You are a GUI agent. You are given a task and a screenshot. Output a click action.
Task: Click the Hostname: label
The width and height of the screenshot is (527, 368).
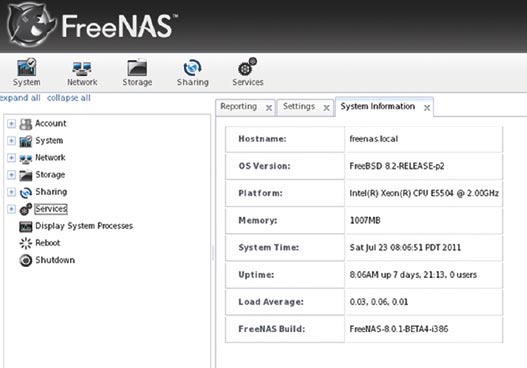[262, 139]
